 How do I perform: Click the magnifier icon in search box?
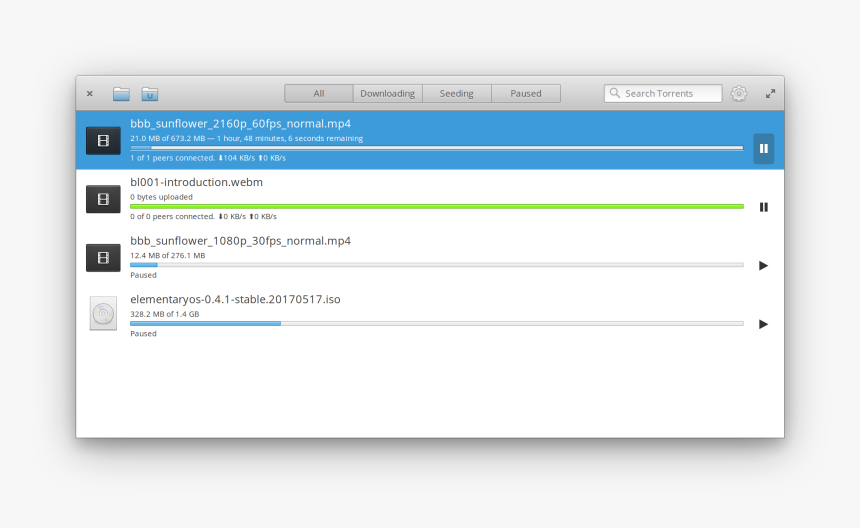[x=615, y=93]
